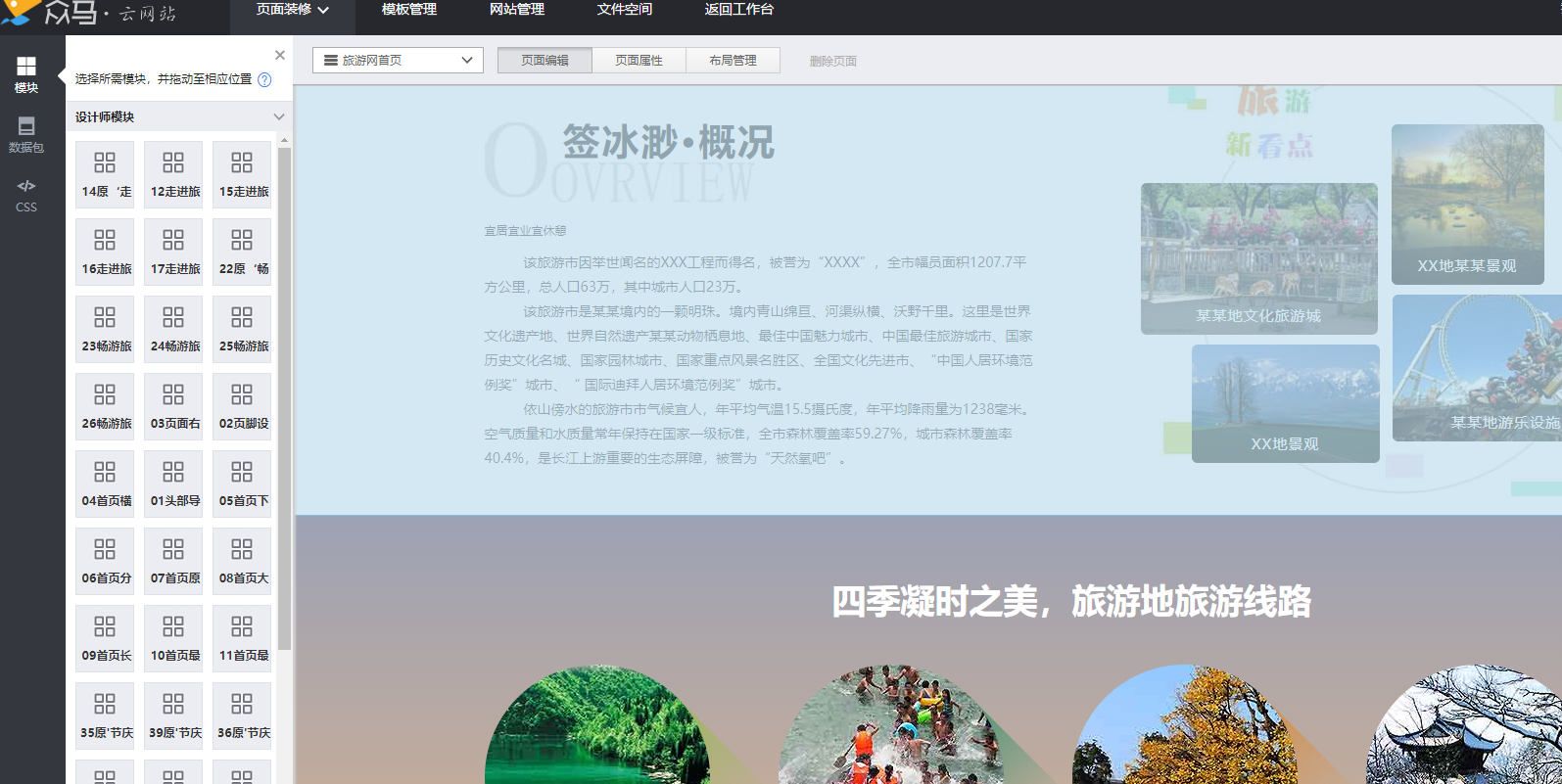Select module 08首页大

coord(242,561)
